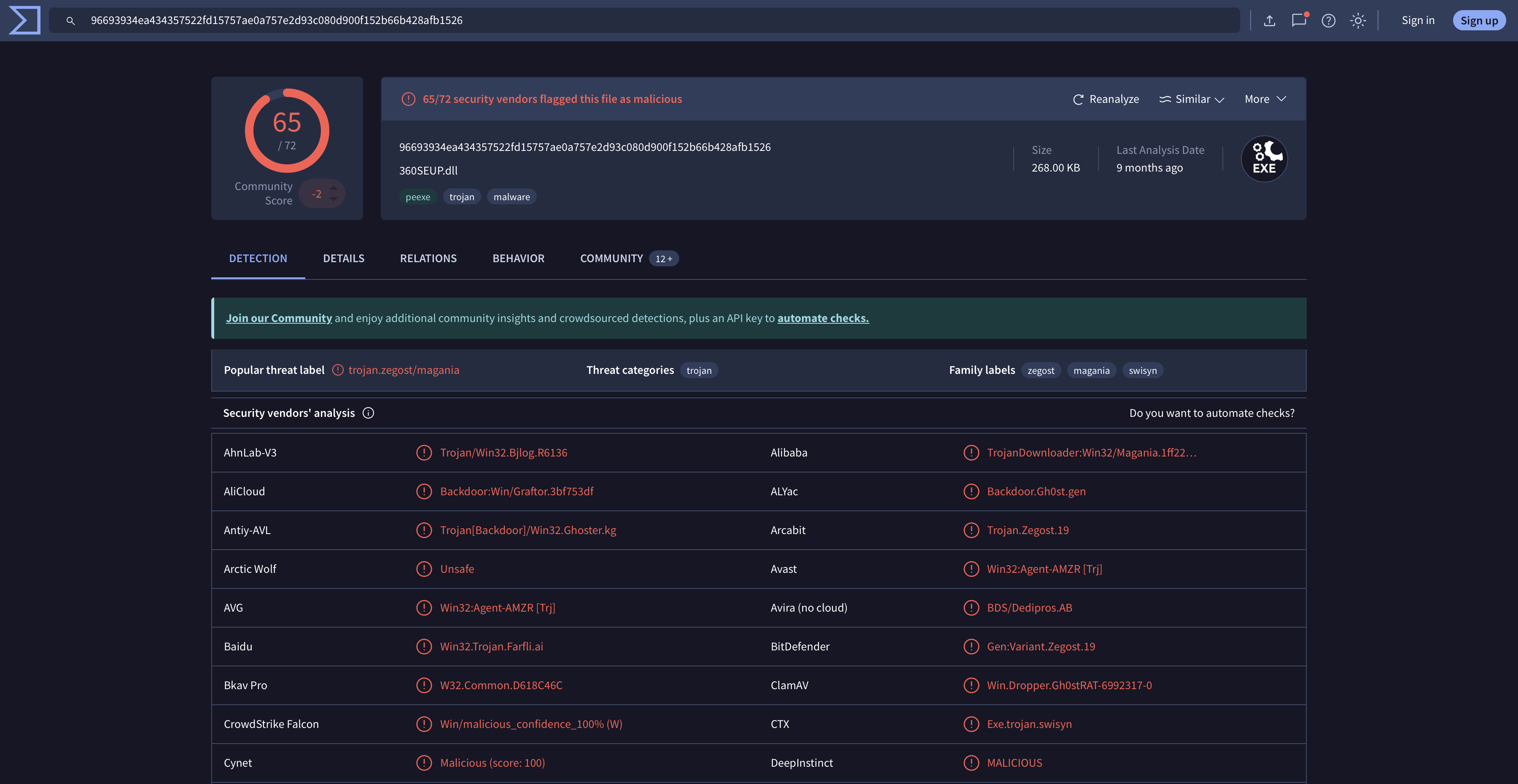Screen dimensions: 1518x784
Task: Click the Reanalyze button
Action: pos(1106,99)
